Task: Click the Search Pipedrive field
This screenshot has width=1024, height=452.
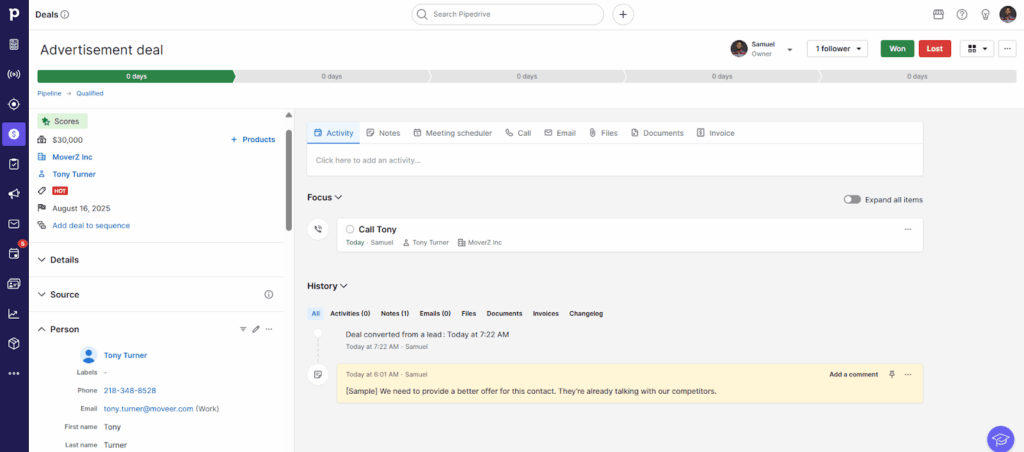Action: click(507, 14)
